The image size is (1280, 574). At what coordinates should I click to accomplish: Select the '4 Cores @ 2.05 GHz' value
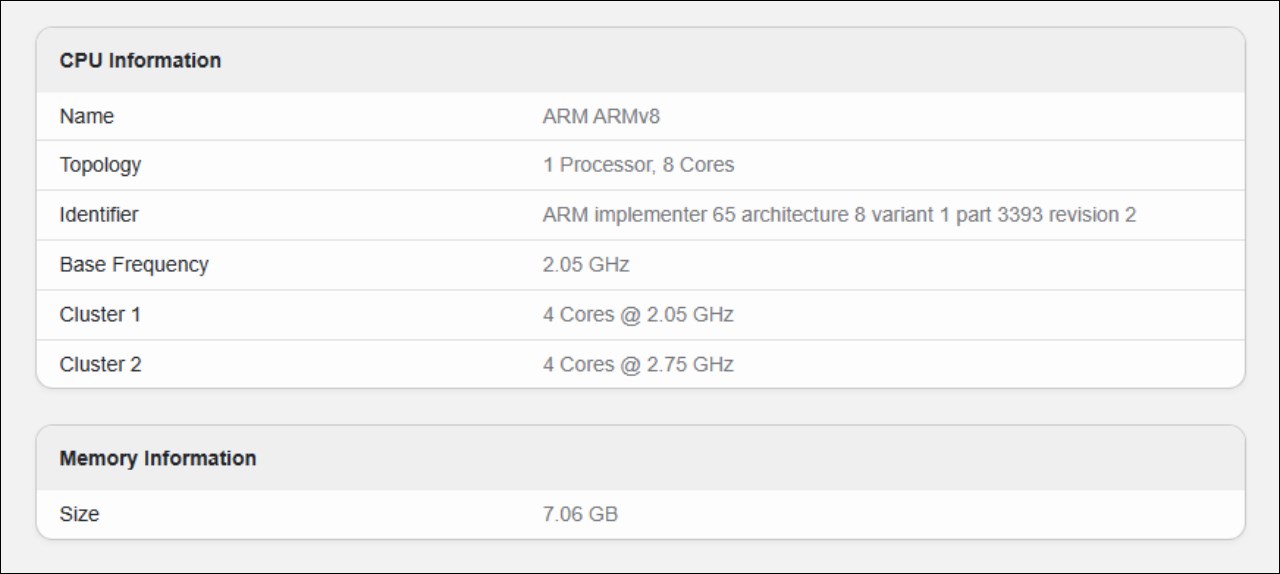pos(638,314)
